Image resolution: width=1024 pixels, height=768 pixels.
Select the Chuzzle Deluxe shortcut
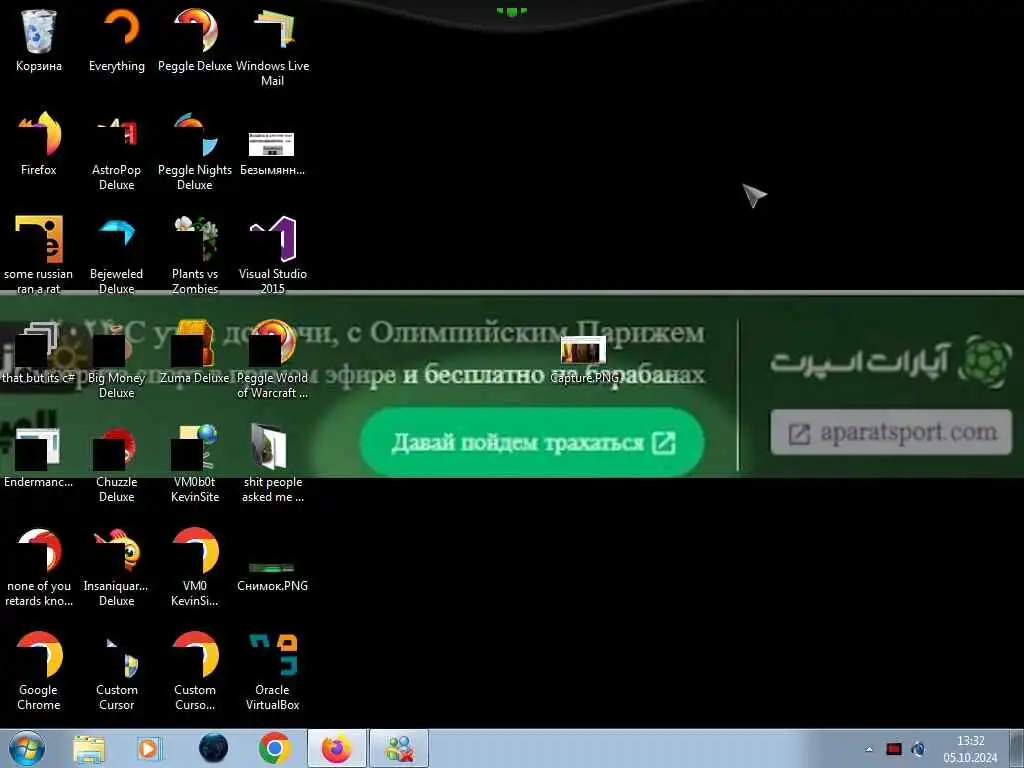tap(117, 464)
